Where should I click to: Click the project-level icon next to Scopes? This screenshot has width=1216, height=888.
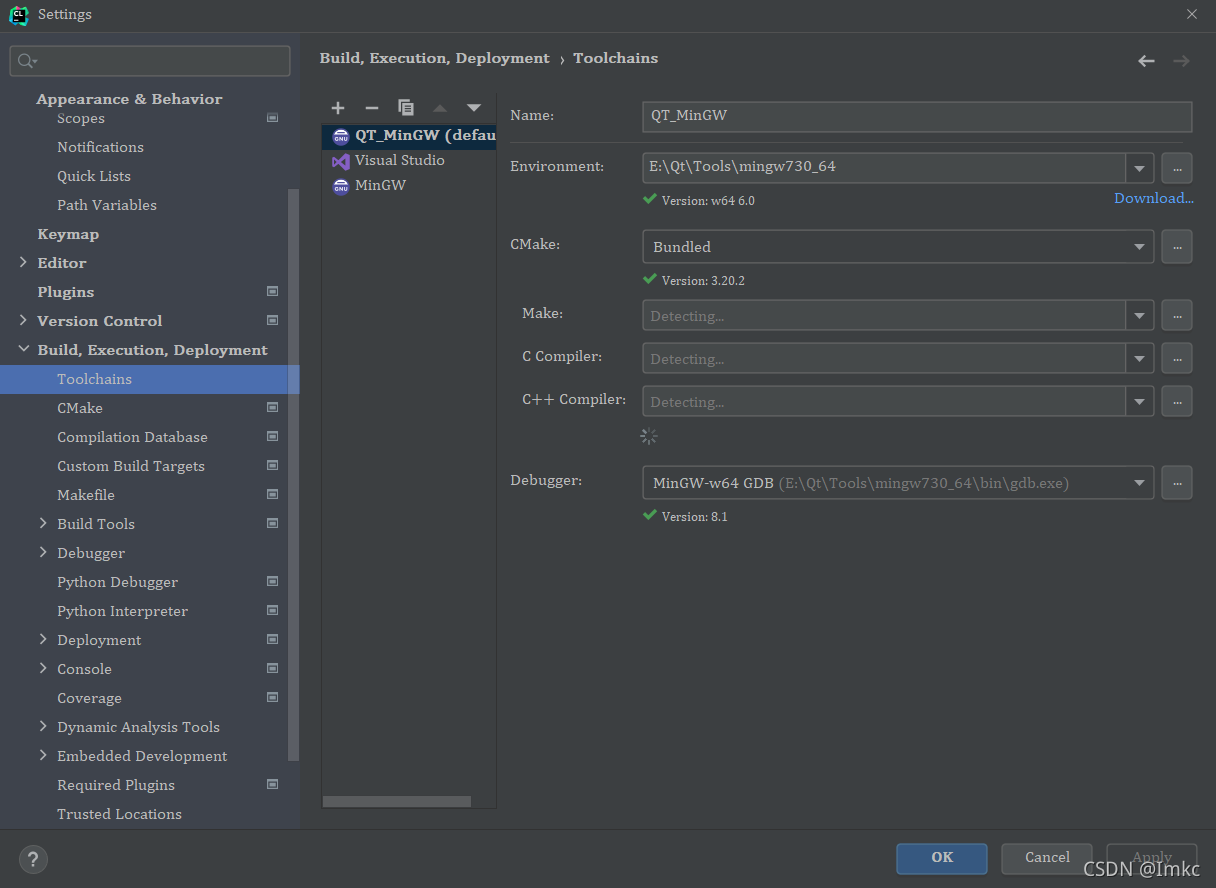(x=272, y=118)
